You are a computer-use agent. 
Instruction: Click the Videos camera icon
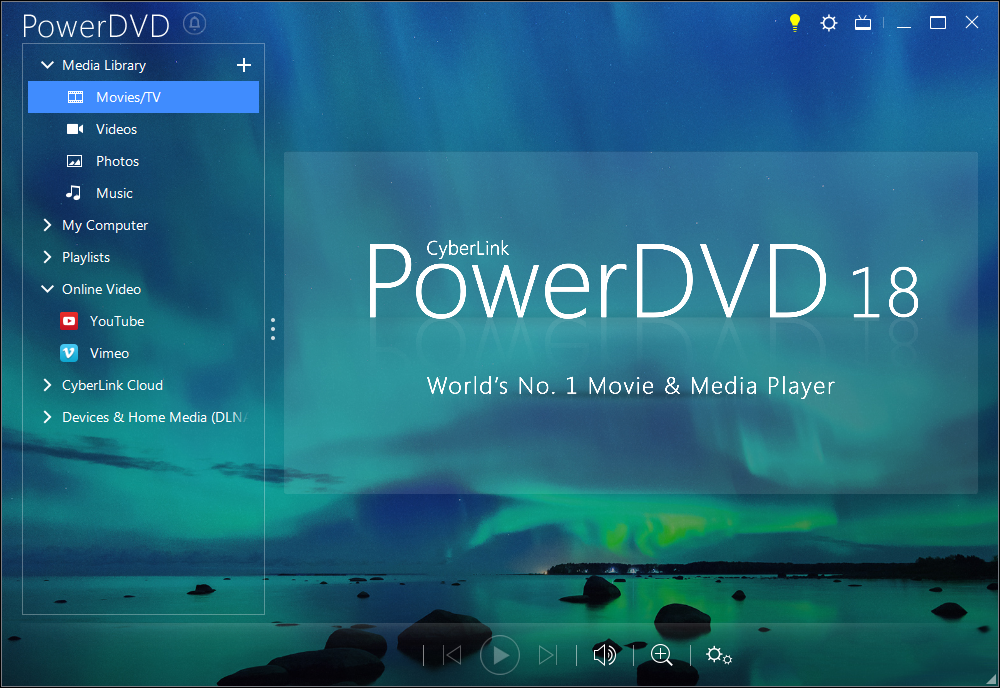[x=75, y=129]
